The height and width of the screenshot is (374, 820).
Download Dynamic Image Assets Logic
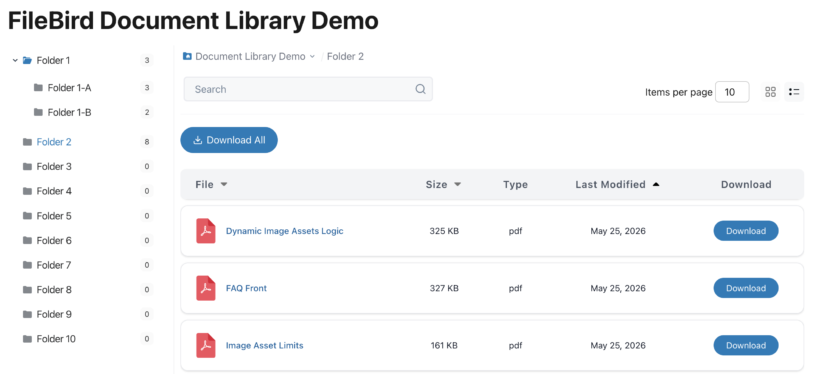point(746,231)
